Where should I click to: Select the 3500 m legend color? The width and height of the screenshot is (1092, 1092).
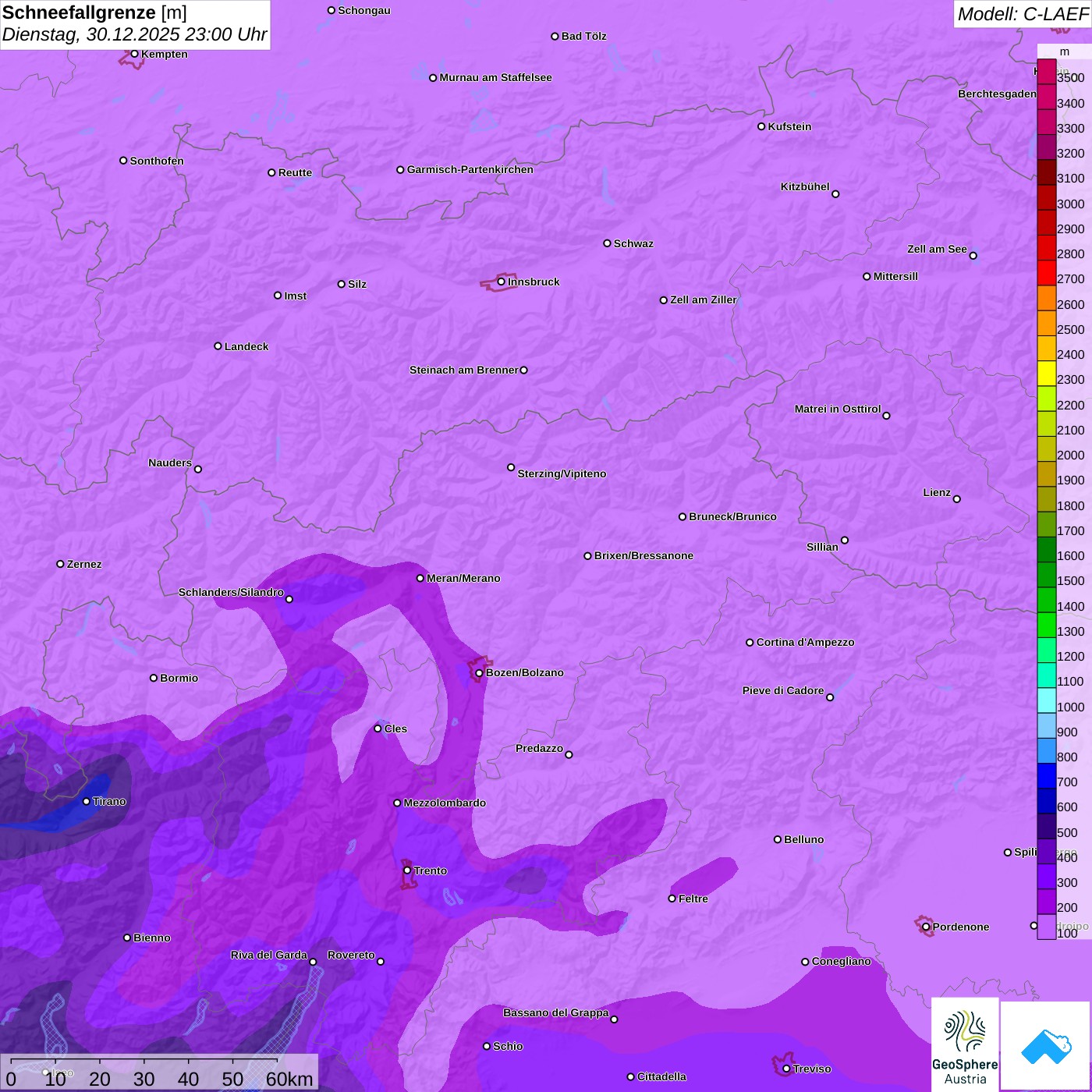[1047, 72]
